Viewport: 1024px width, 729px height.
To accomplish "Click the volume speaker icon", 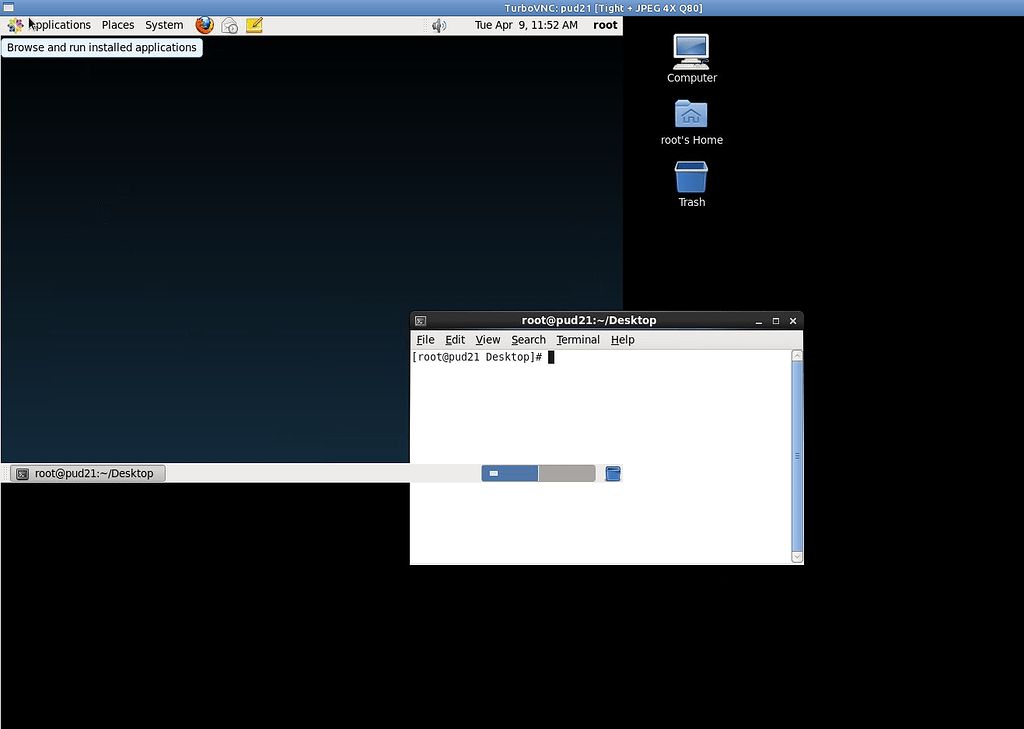I will tap(438, 25).
